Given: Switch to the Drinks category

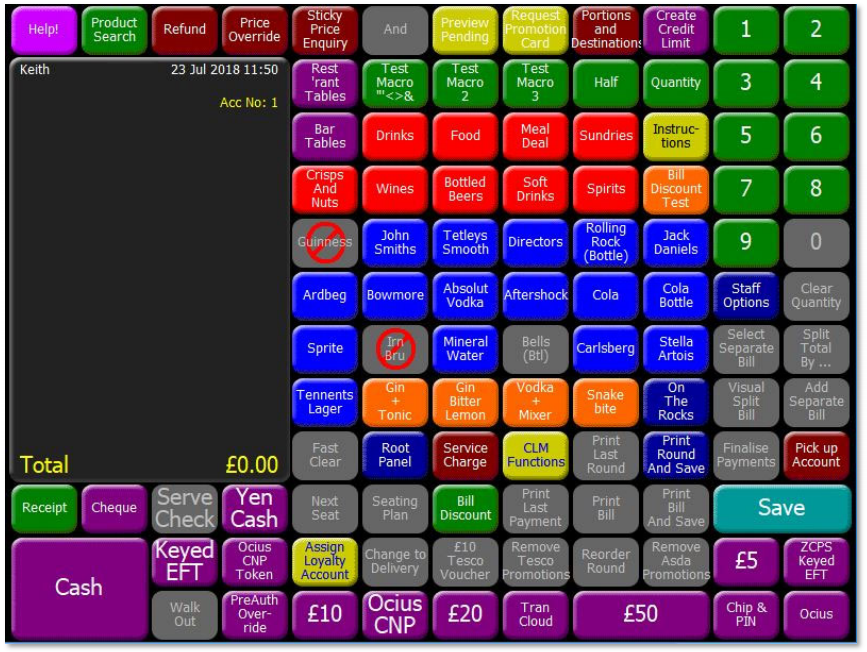Looking at the screenshot, I should pyautogui.click(x=395, y=136).
